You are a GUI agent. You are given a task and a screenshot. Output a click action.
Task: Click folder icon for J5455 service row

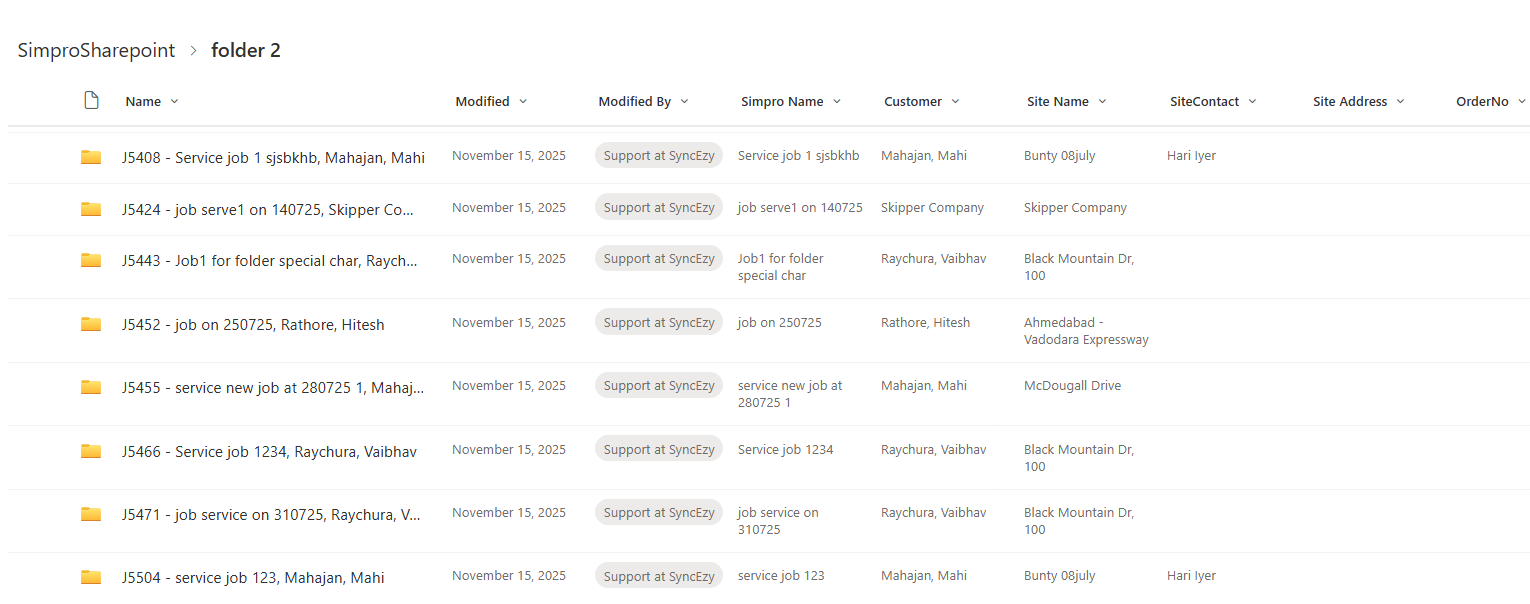[91, 387]
